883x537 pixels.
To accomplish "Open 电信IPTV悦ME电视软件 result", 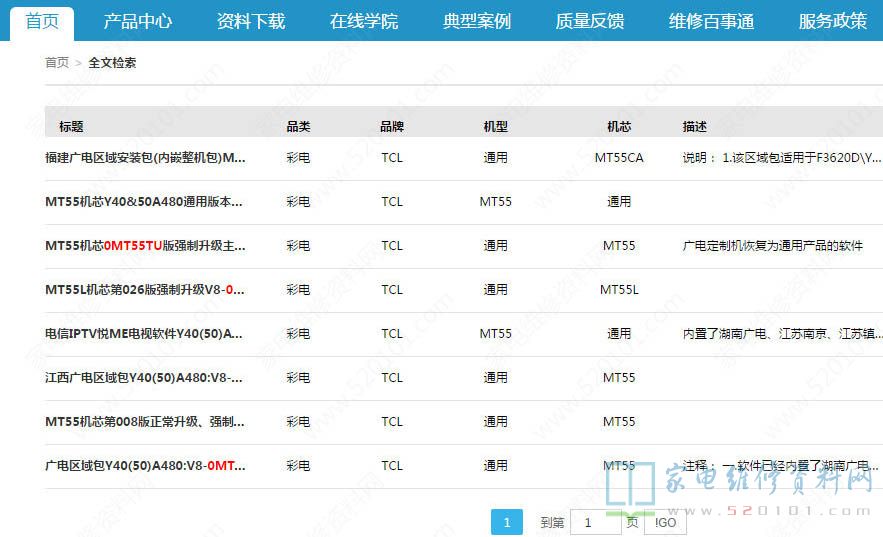I will tap(145, 333).
